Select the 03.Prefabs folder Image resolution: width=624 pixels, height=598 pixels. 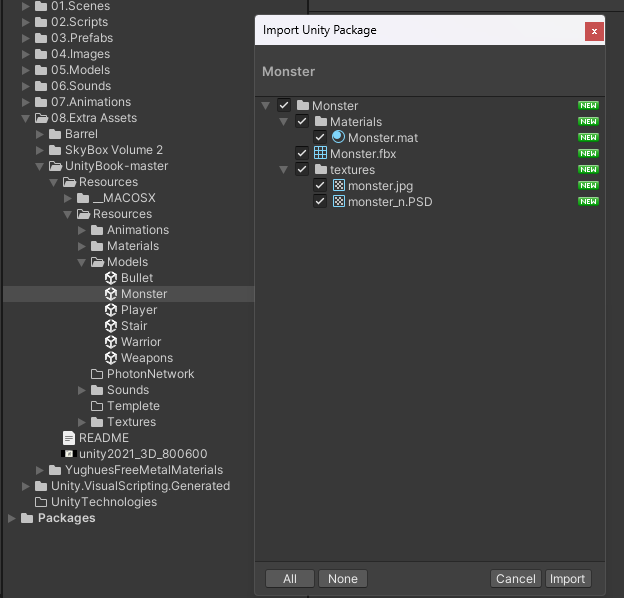pyautogui.click(x=82, y=38)
